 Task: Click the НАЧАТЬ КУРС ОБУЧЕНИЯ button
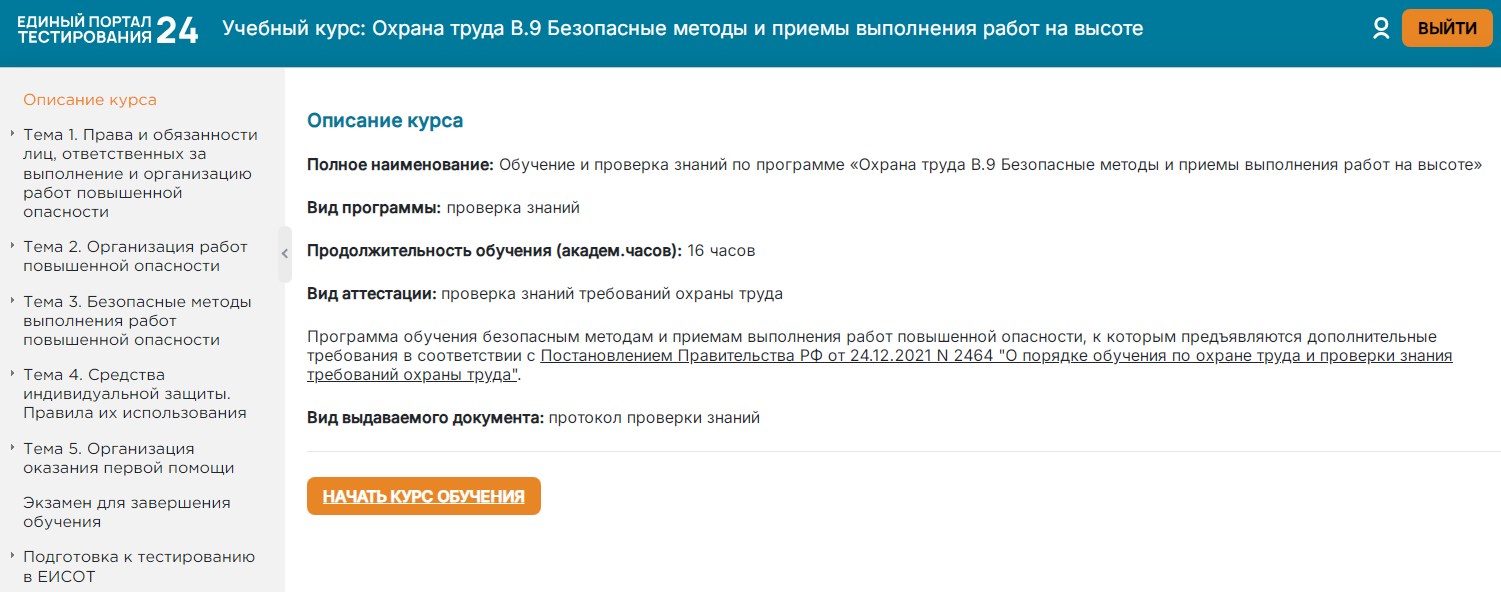423,496
